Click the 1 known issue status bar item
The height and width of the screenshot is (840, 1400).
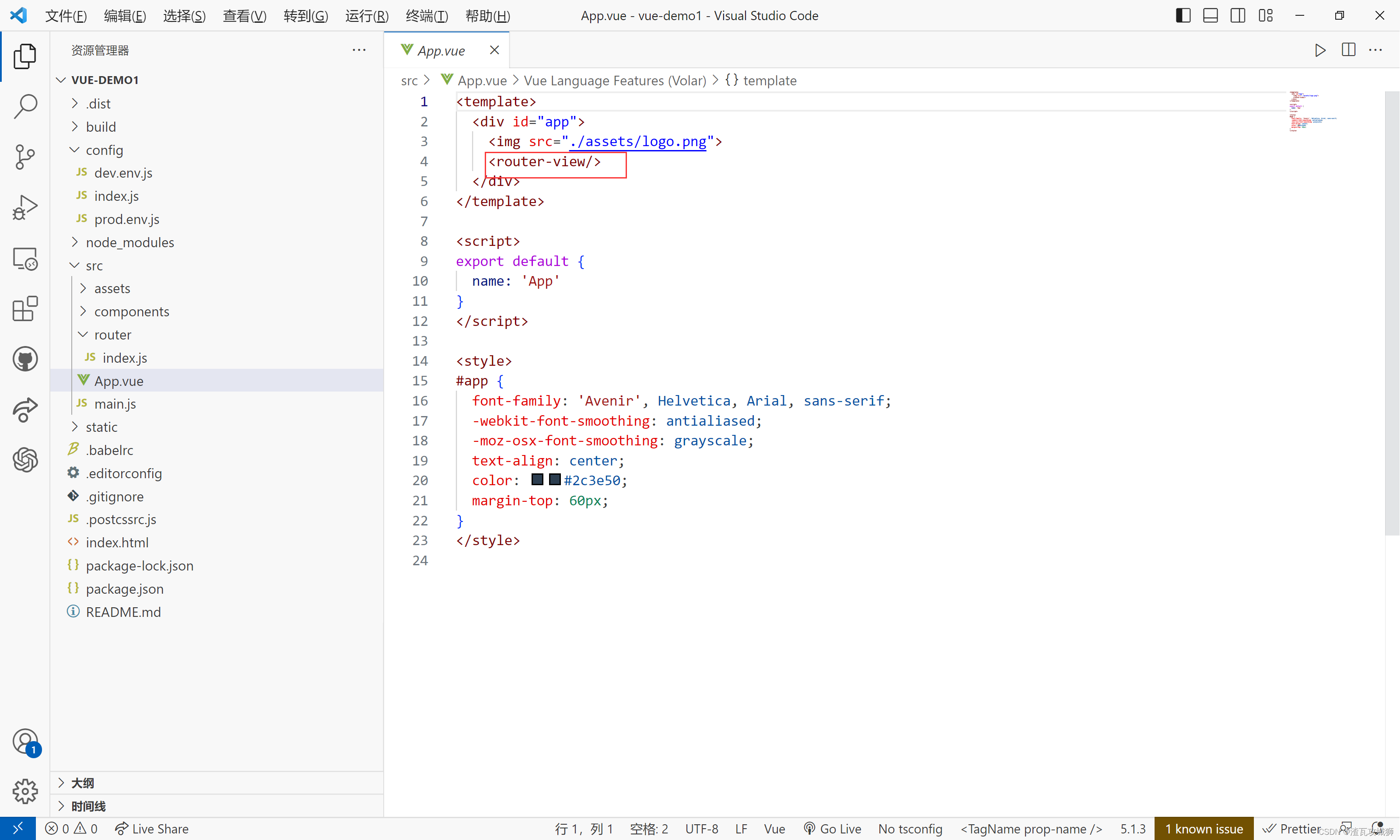tap(1201, 828)
